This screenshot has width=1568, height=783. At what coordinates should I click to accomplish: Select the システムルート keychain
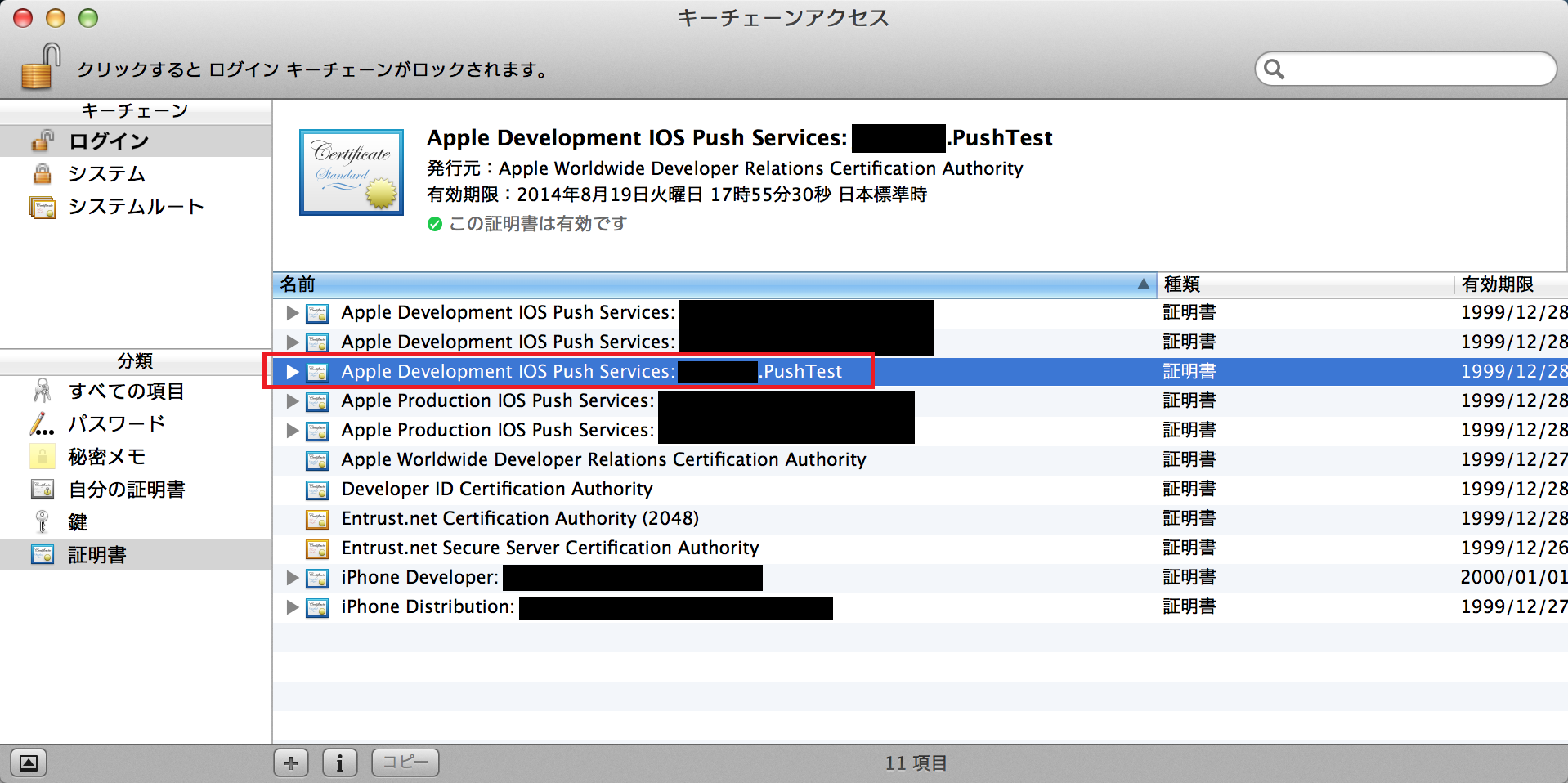tap(136, 206)
